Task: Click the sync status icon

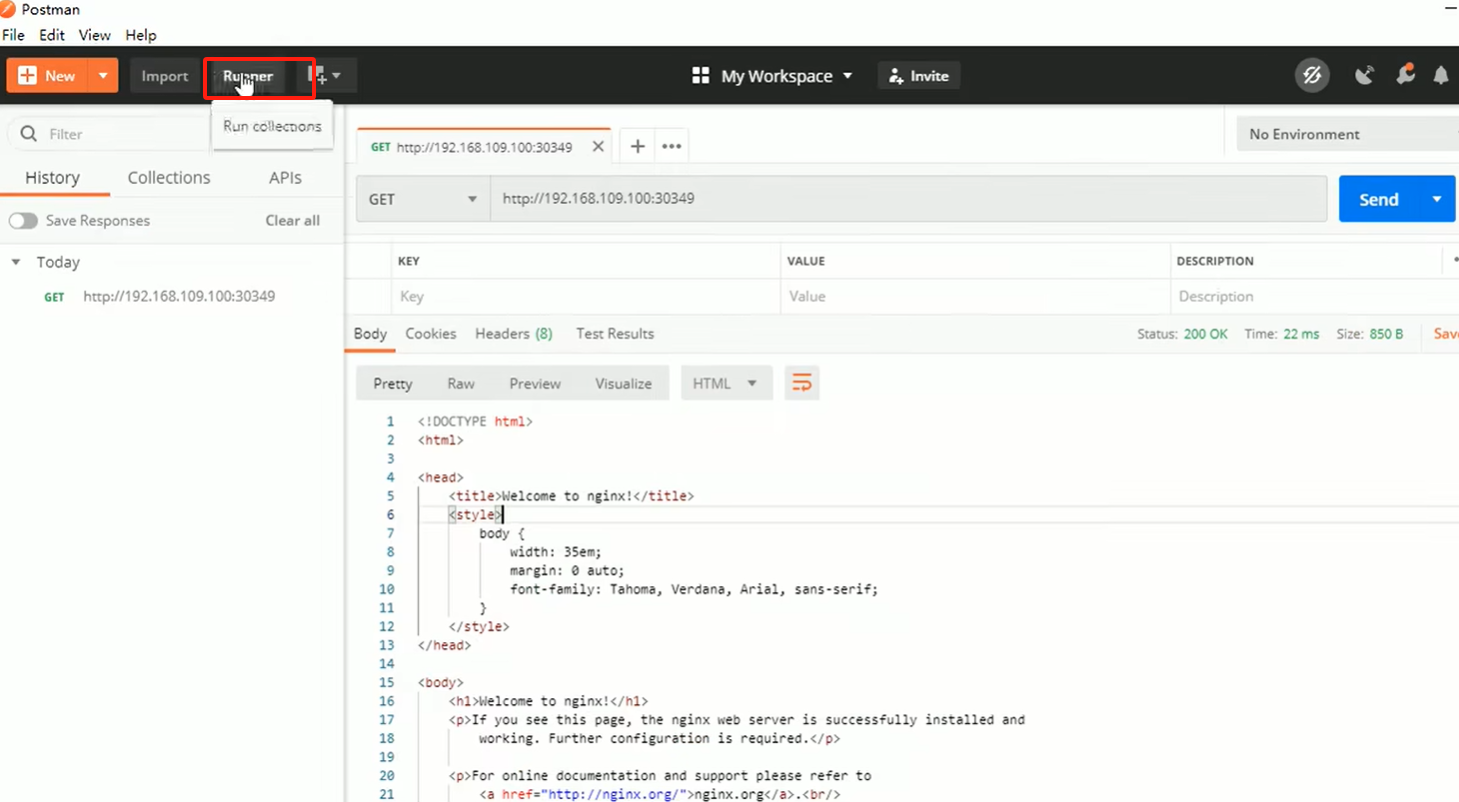Action: tap(1312, 76)
